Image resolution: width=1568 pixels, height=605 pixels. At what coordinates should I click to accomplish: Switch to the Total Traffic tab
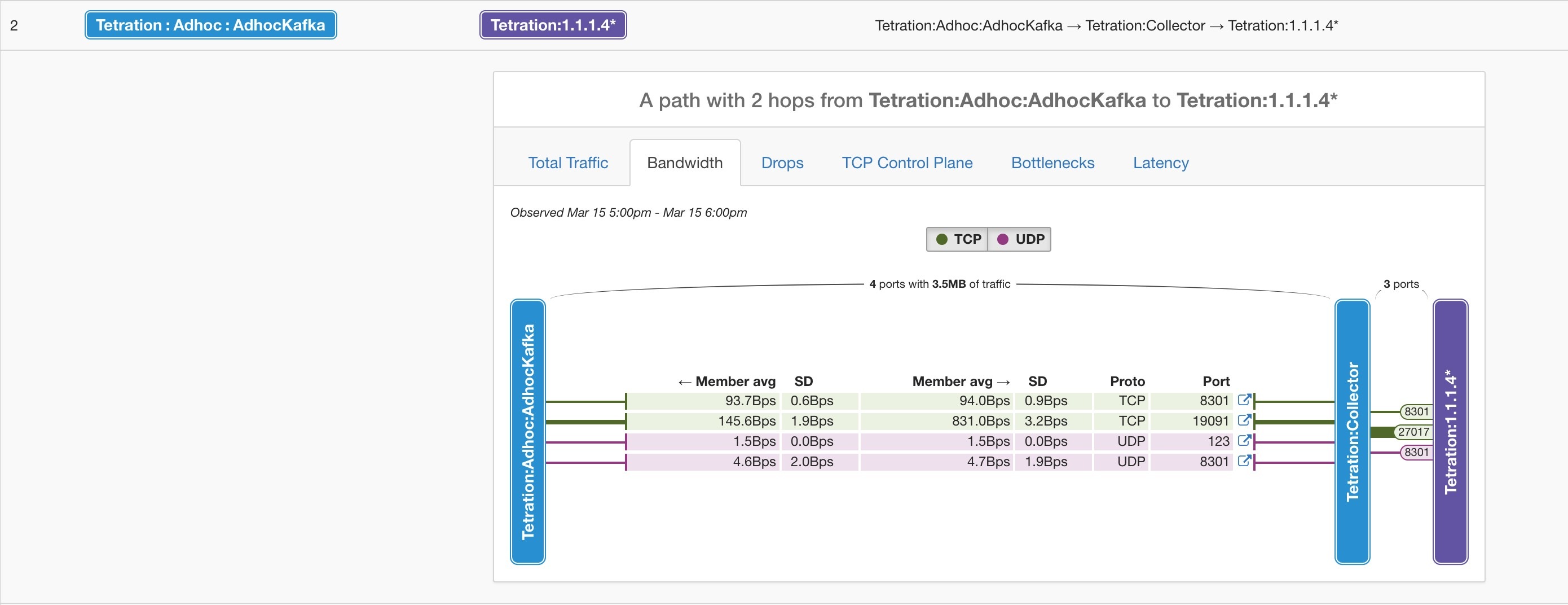[x=567, y=163]
